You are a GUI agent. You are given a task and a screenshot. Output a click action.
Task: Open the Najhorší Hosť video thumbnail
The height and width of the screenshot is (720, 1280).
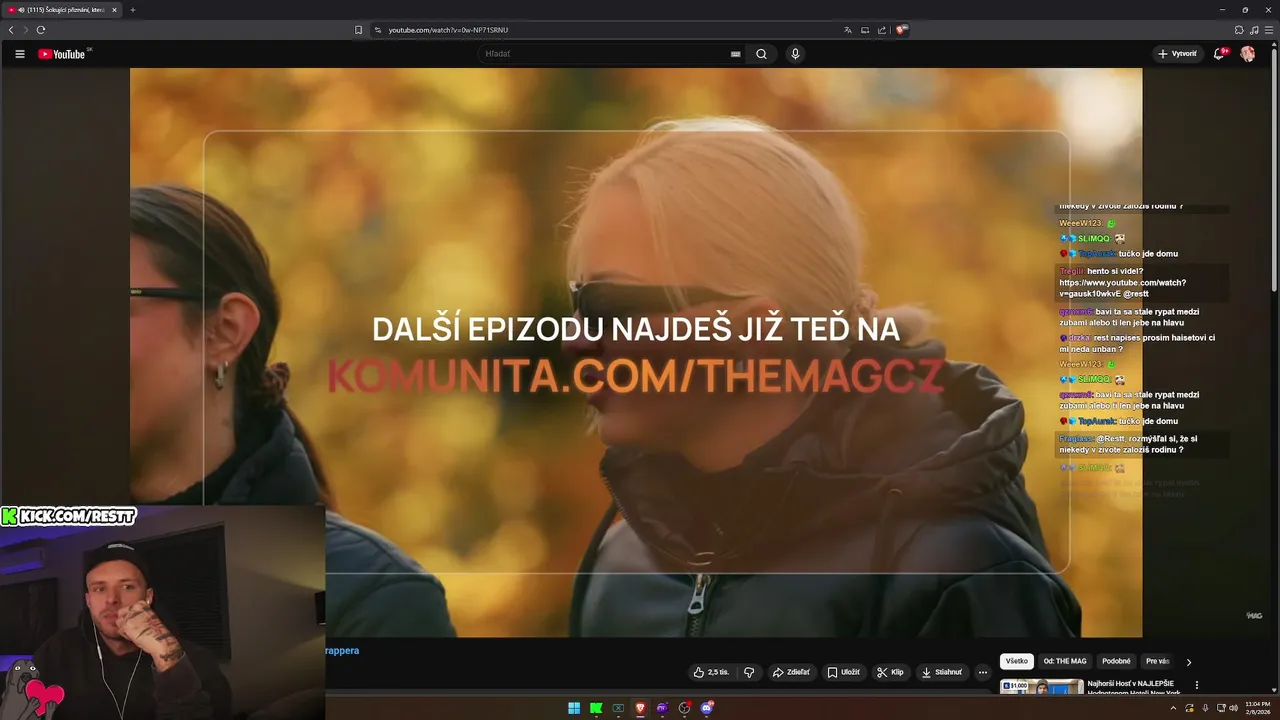click(x=1041, y=686)
